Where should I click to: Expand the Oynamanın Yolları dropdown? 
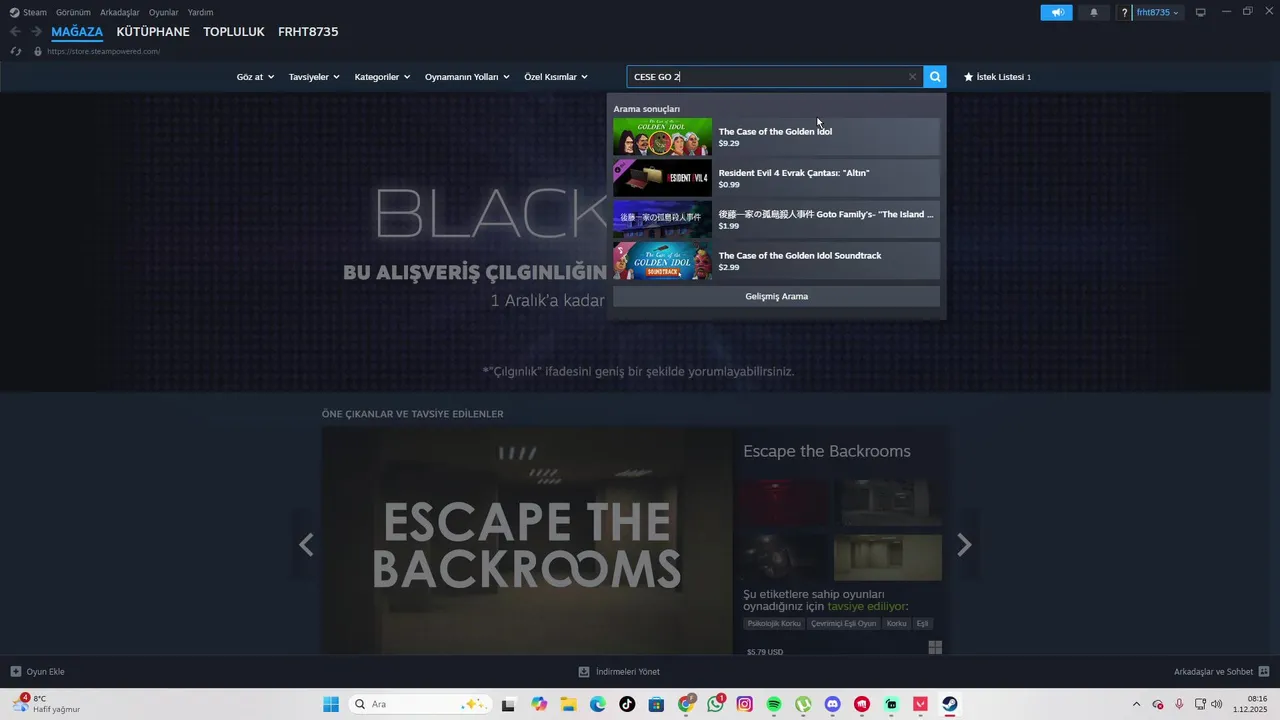coord(467,77)
